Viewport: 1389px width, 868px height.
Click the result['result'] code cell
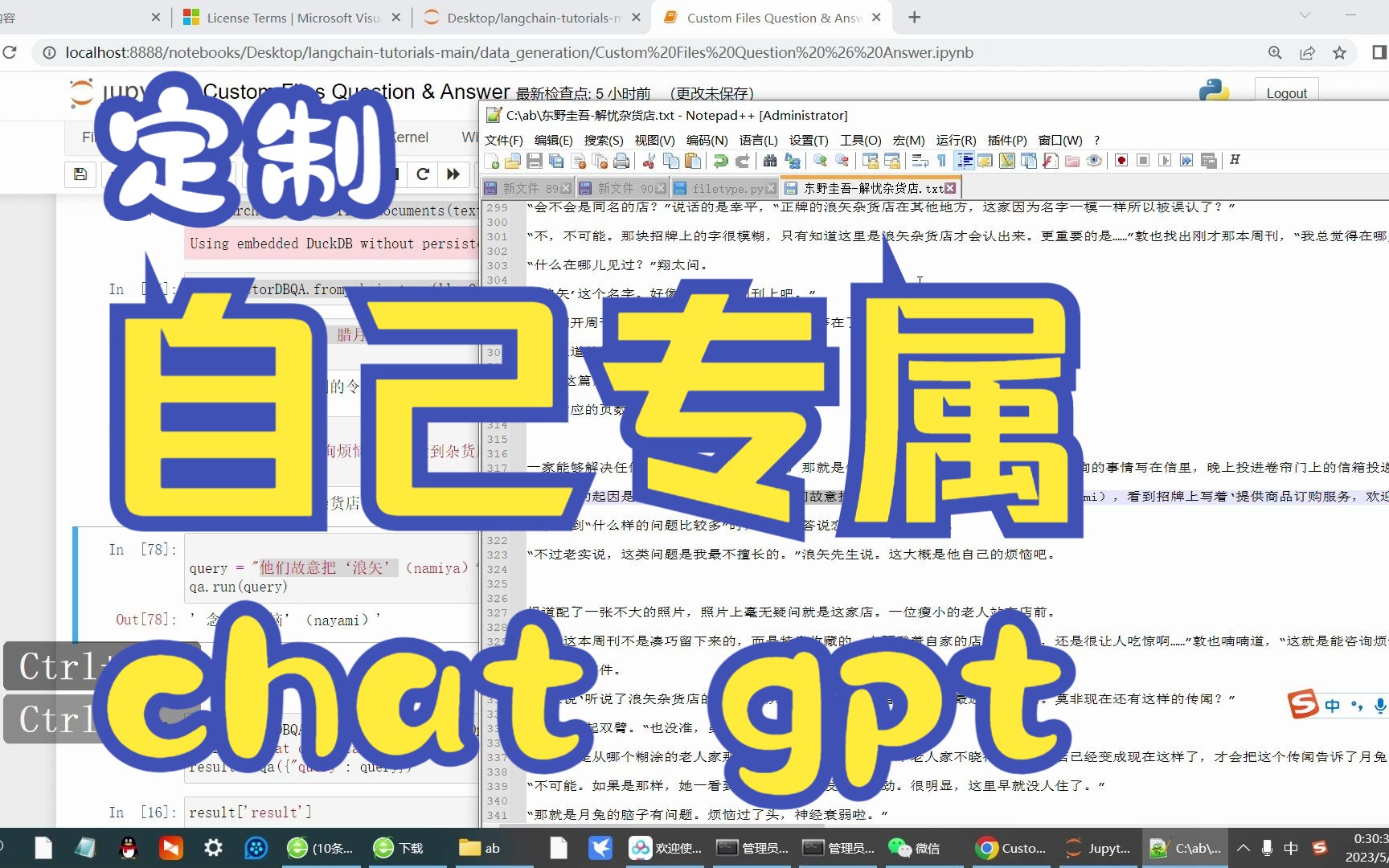(x=331, y=813)
